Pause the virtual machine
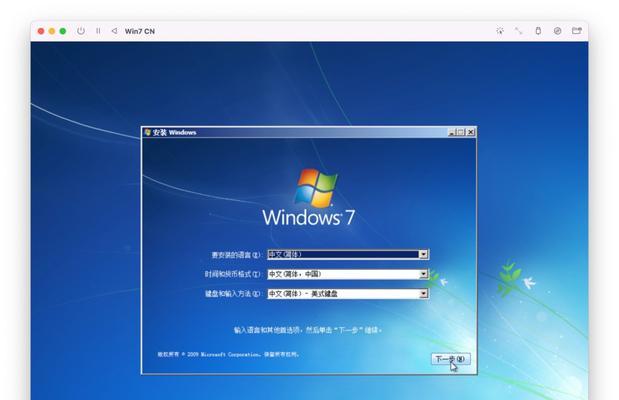Image resolution: width=619 pixels, height=400 pixels. pos(98,31)
